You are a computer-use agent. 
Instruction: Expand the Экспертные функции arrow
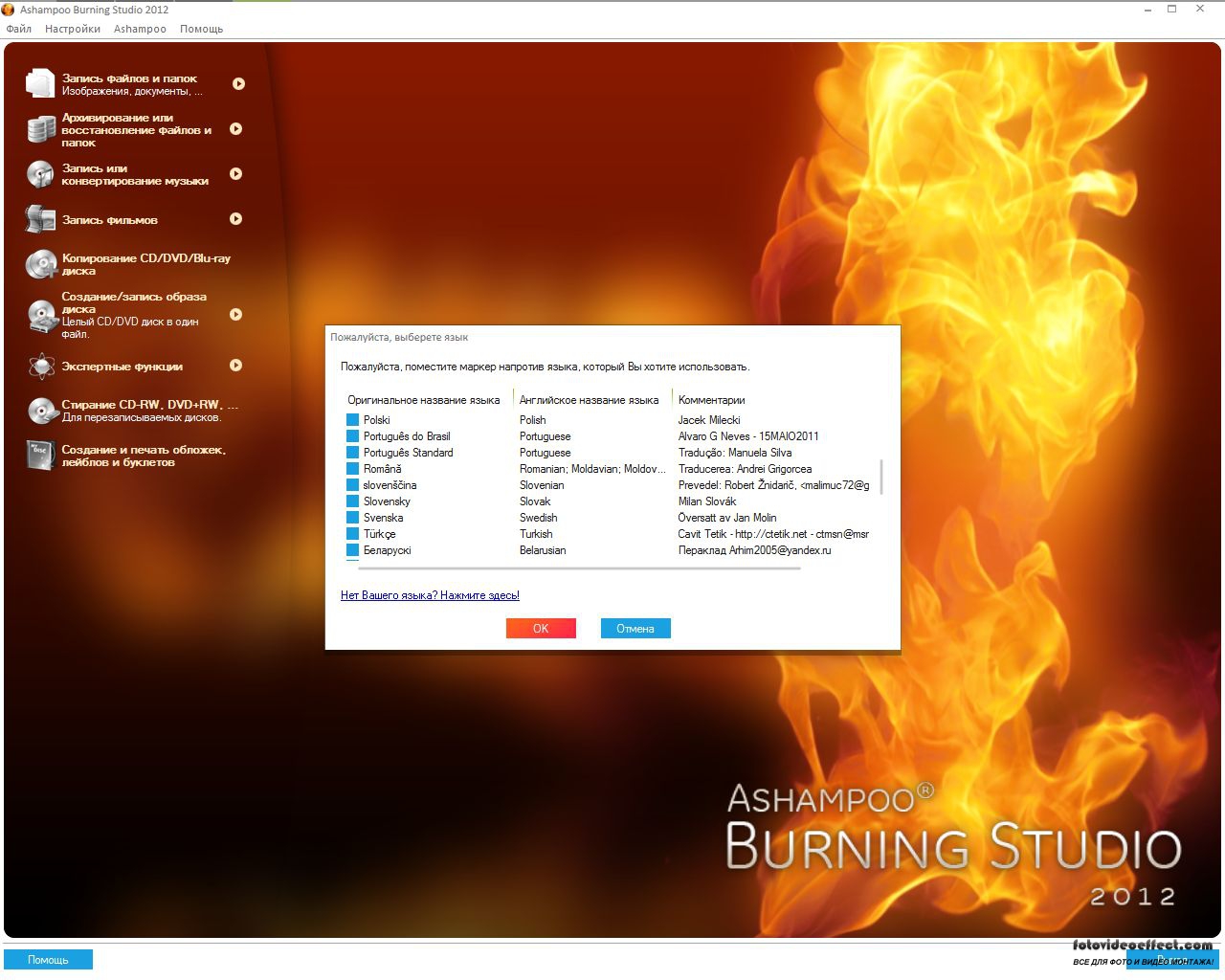[235, 366]
